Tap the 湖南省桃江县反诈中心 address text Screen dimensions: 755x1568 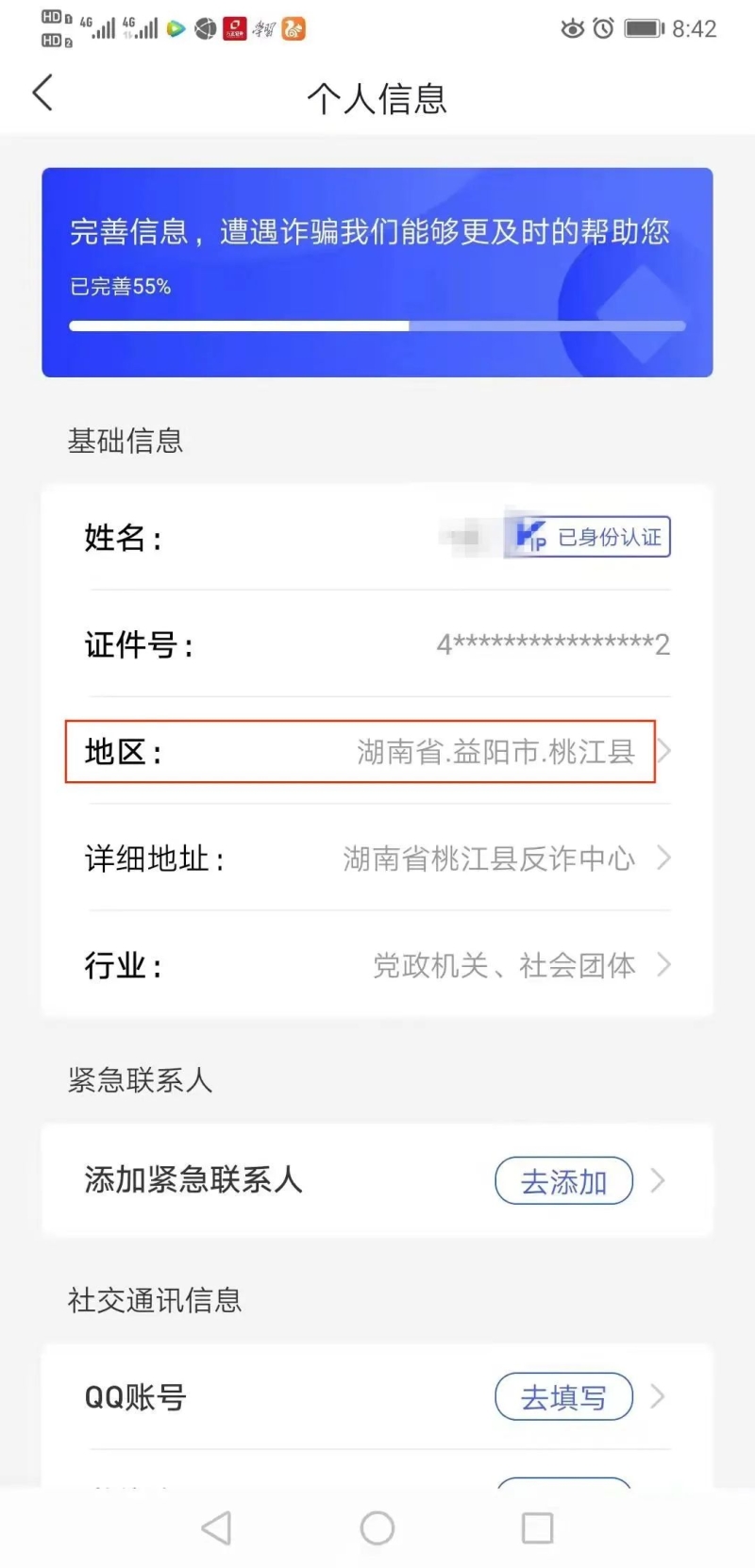click(488, 859)
